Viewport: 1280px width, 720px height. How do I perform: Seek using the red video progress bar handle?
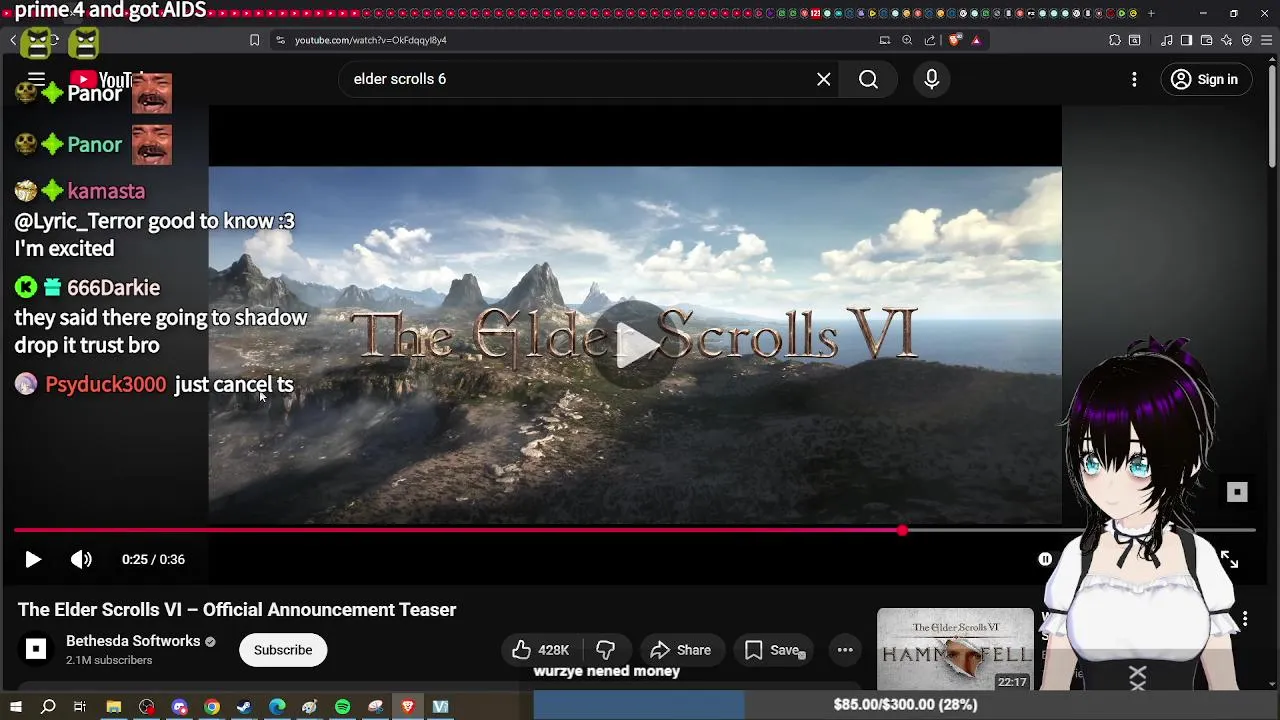tap(902, 531)
